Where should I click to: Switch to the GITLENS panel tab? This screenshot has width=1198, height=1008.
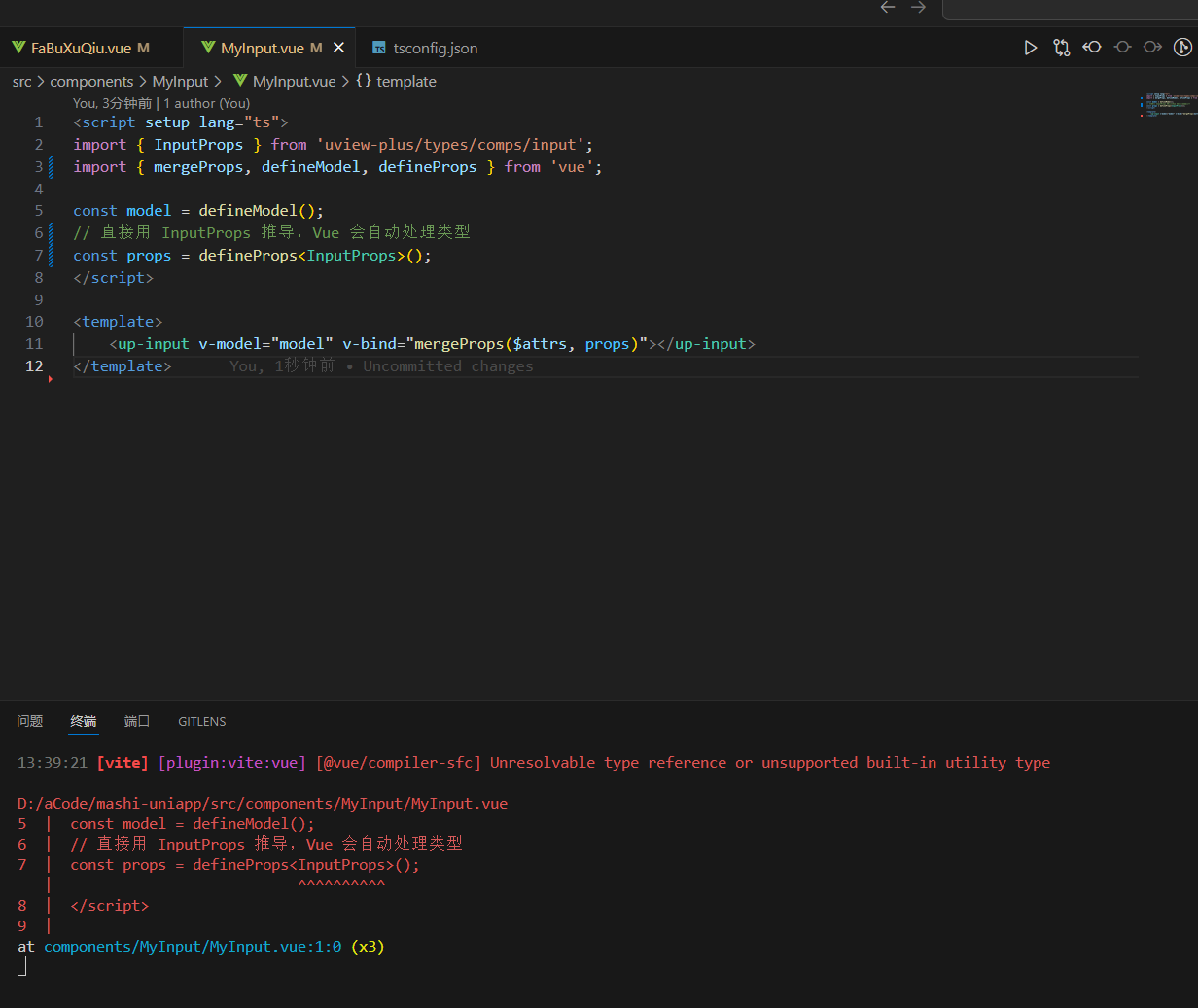tap(202, 721)
